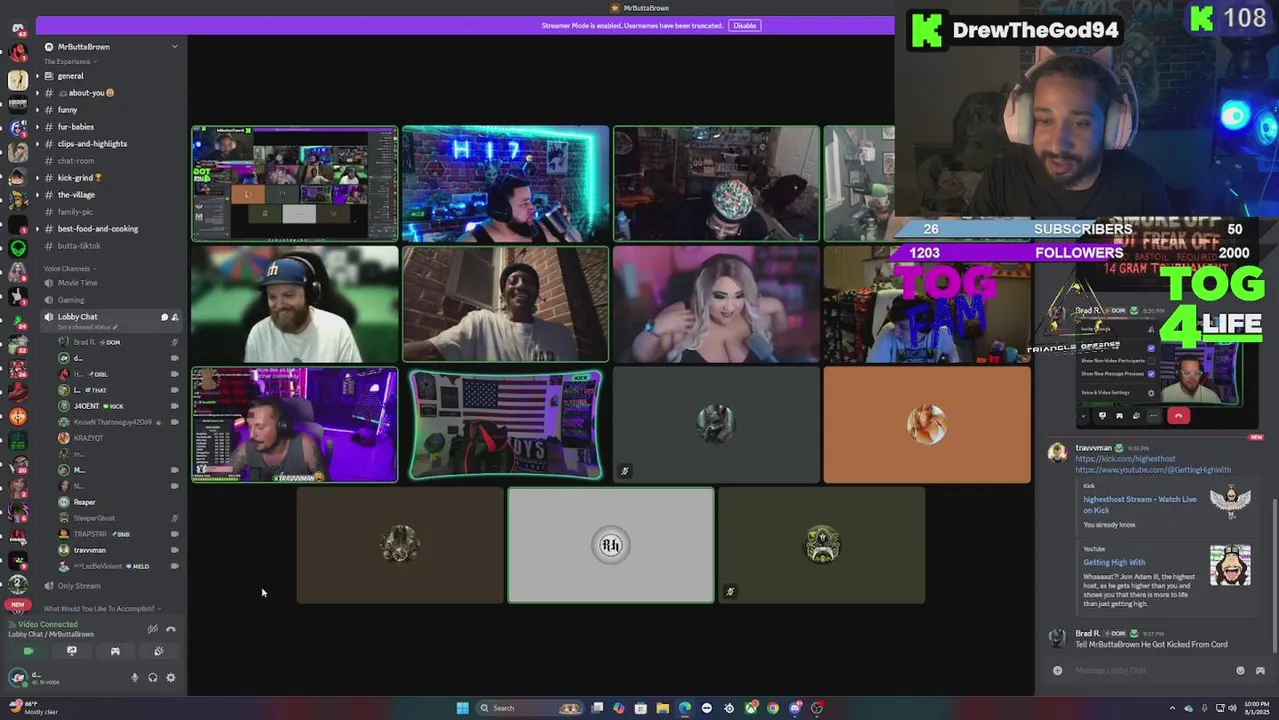Select the orange avatar tile

(x=927, y=425)
